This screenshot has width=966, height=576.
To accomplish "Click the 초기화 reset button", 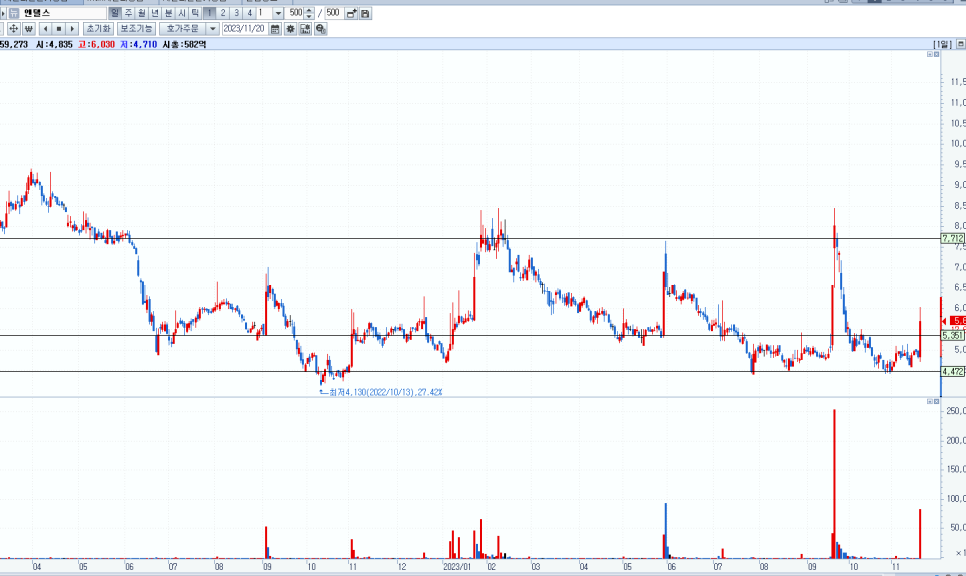I will pos(99,29).
